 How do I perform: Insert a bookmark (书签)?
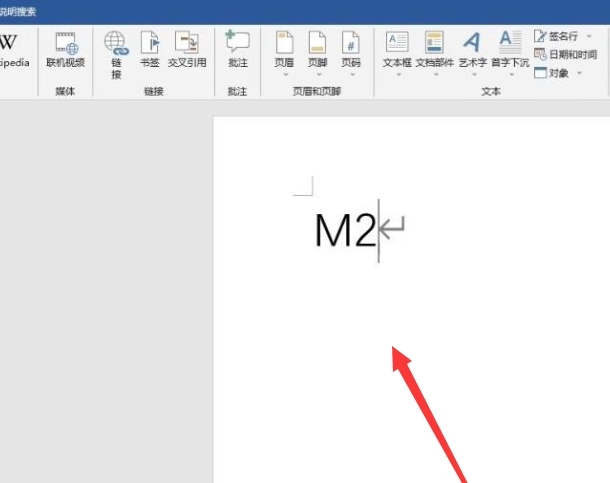(150, 50)
